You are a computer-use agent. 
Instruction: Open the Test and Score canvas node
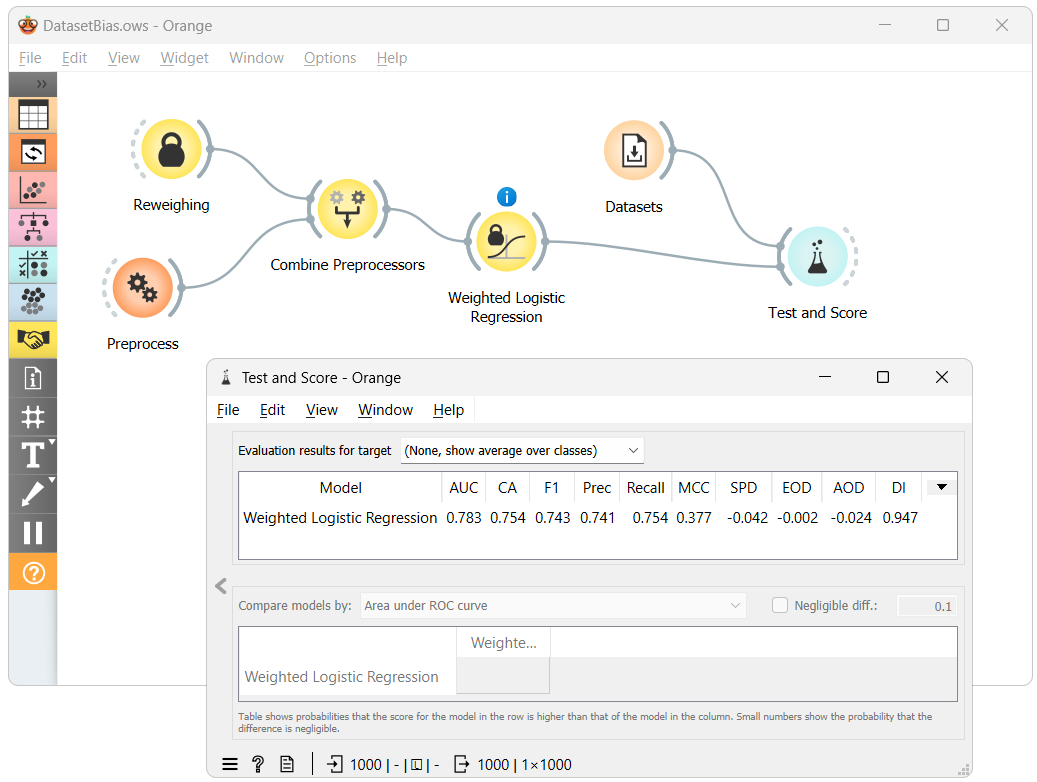tap(817, 256)
